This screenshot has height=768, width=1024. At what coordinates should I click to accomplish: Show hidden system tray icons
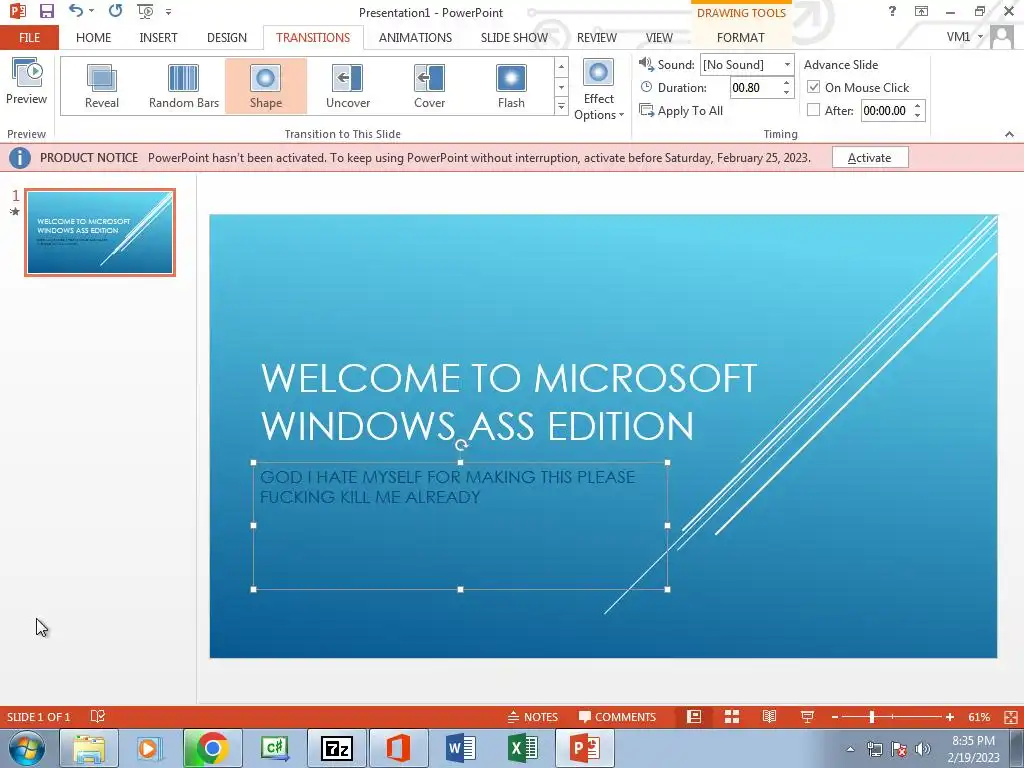(850, 749)
